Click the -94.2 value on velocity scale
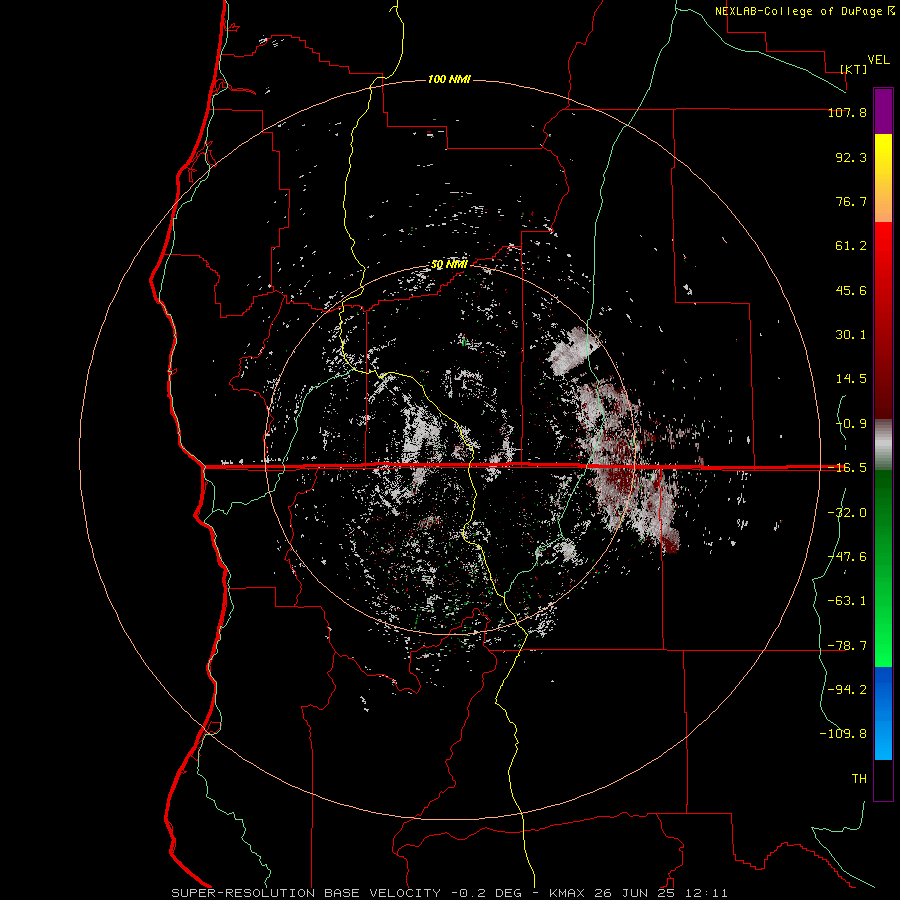The image size is (900, 900). (x=847, y=689)
